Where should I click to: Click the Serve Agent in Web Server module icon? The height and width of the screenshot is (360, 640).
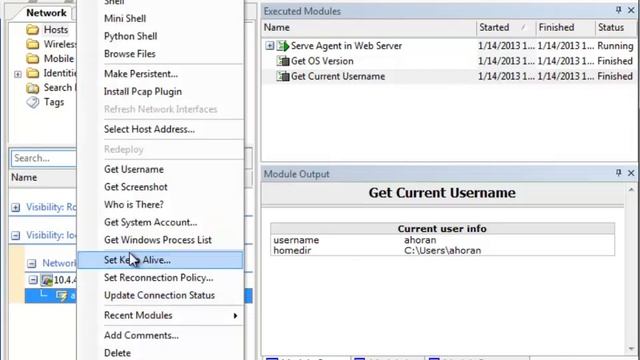[283, 46]
